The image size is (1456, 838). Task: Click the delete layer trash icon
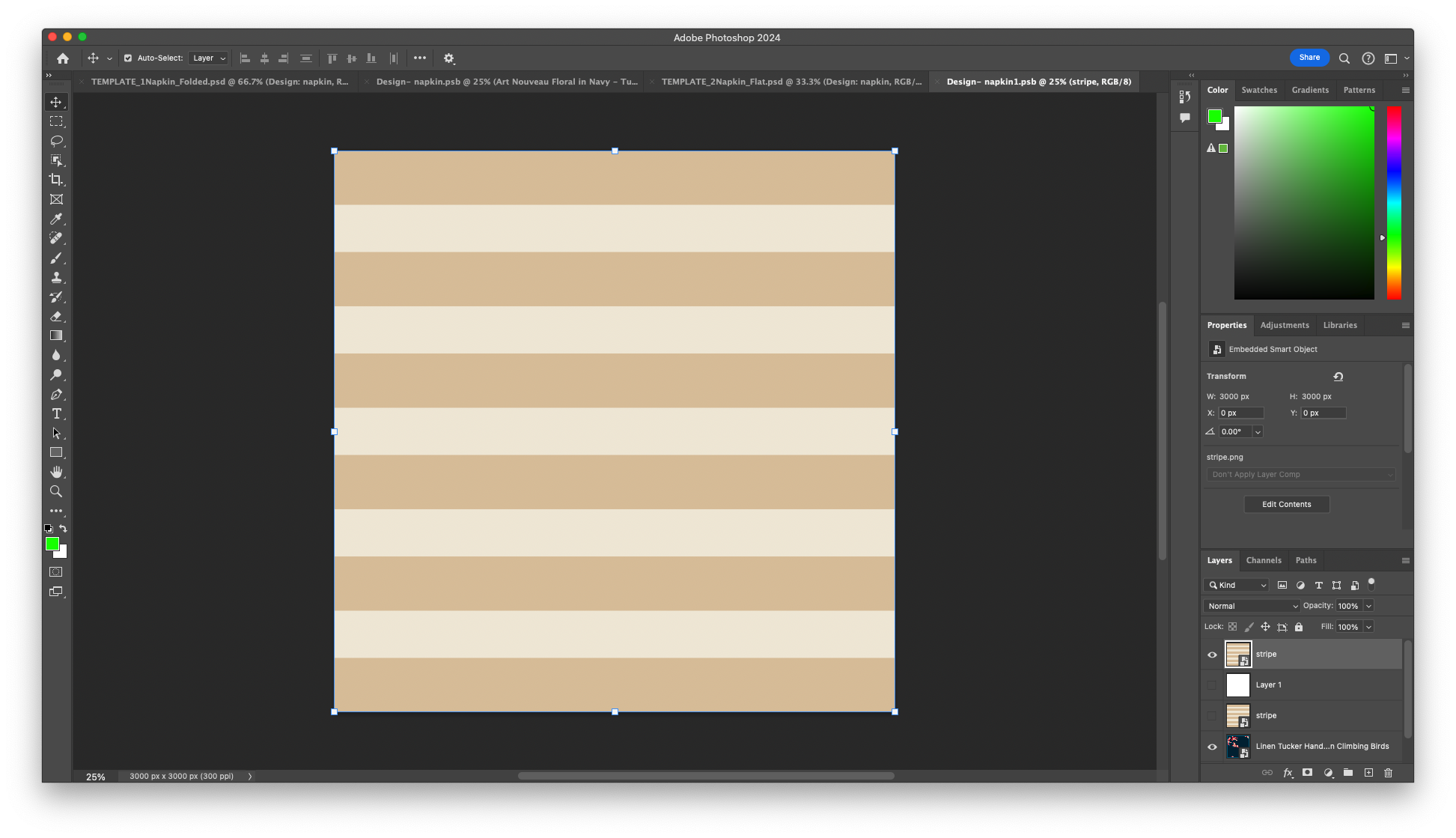point(1388,773)
